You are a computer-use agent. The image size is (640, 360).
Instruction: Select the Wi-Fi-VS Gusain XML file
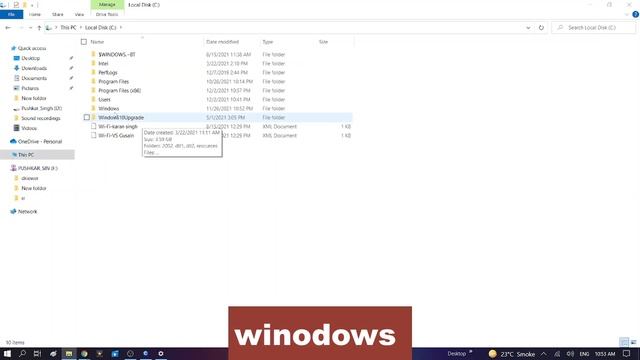pos(116,136)
